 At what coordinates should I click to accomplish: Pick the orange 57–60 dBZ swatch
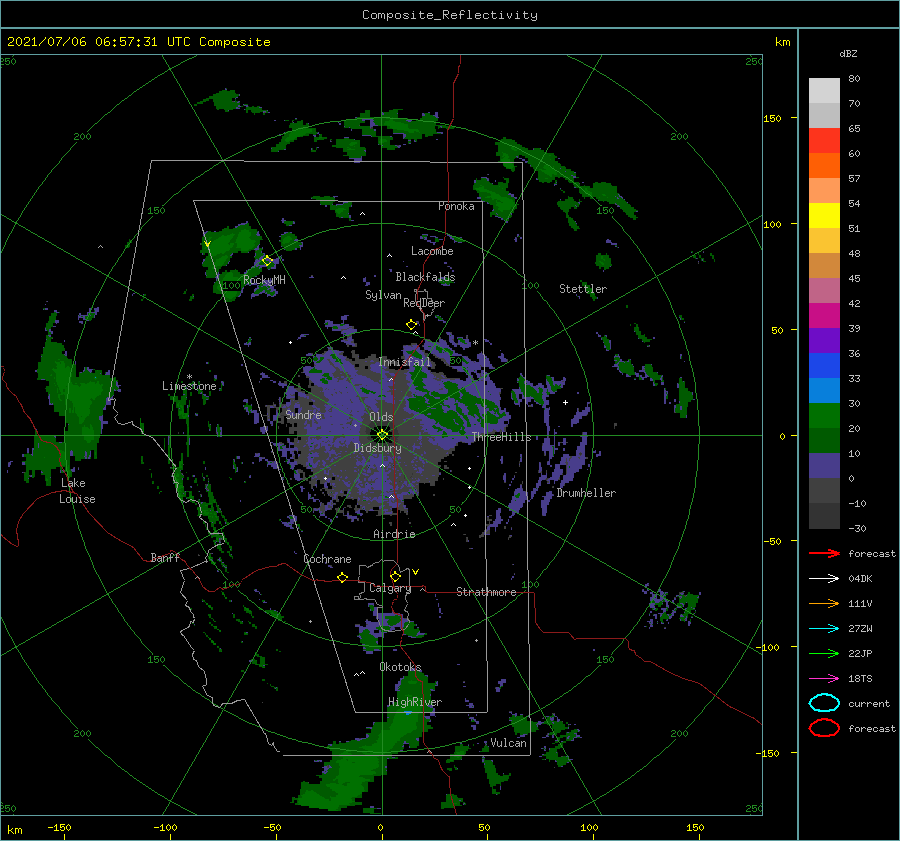824,166
